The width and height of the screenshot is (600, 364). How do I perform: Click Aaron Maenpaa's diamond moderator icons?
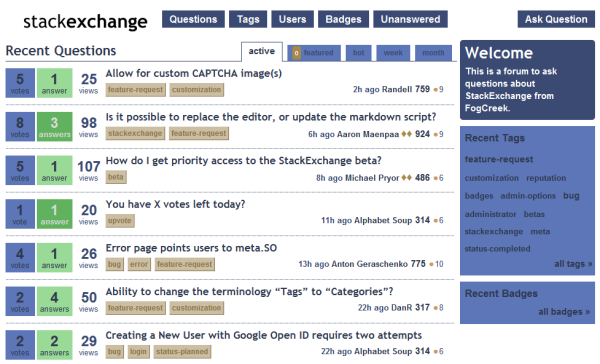[x=406, y=134]
